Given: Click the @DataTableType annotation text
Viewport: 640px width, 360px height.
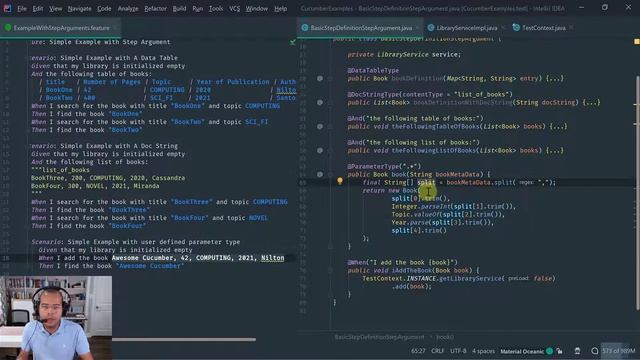Looking at the screenshot, I should 373,71.
